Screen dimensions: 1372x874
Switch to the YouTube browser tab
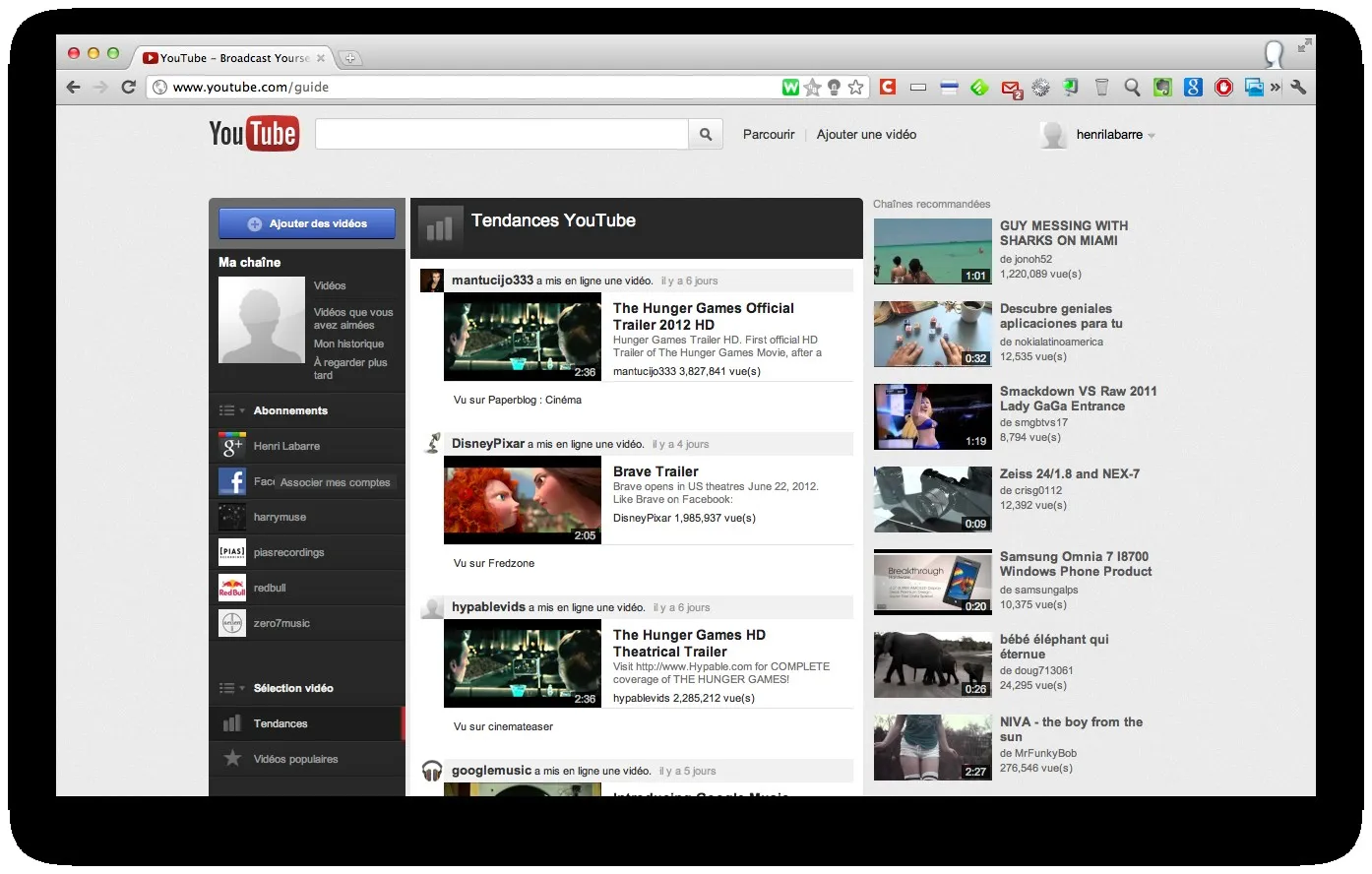coord(234,58)
